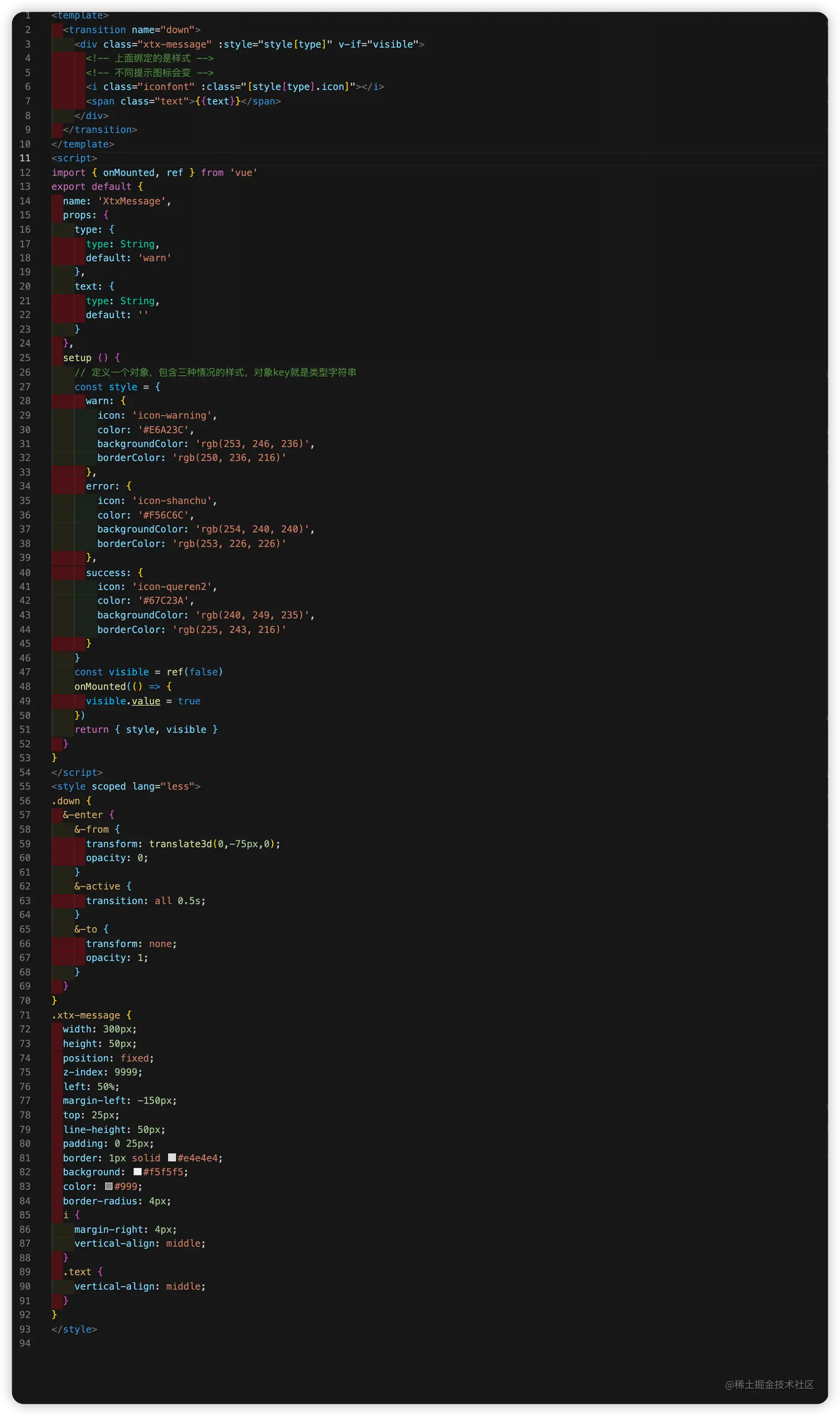The image size is (840, 1416).
Task: Click the default value 'warn'
Action: [154, 258]
